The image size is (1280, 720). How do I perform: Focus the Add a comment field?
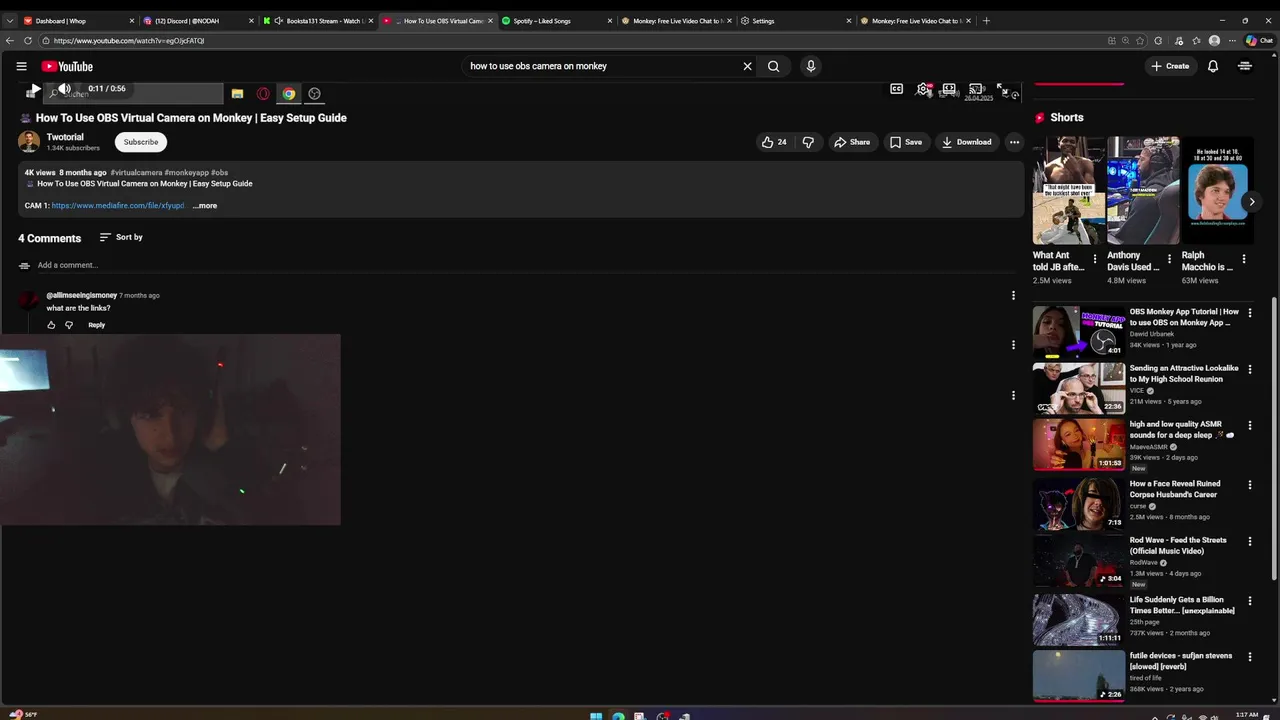point(527,265)
